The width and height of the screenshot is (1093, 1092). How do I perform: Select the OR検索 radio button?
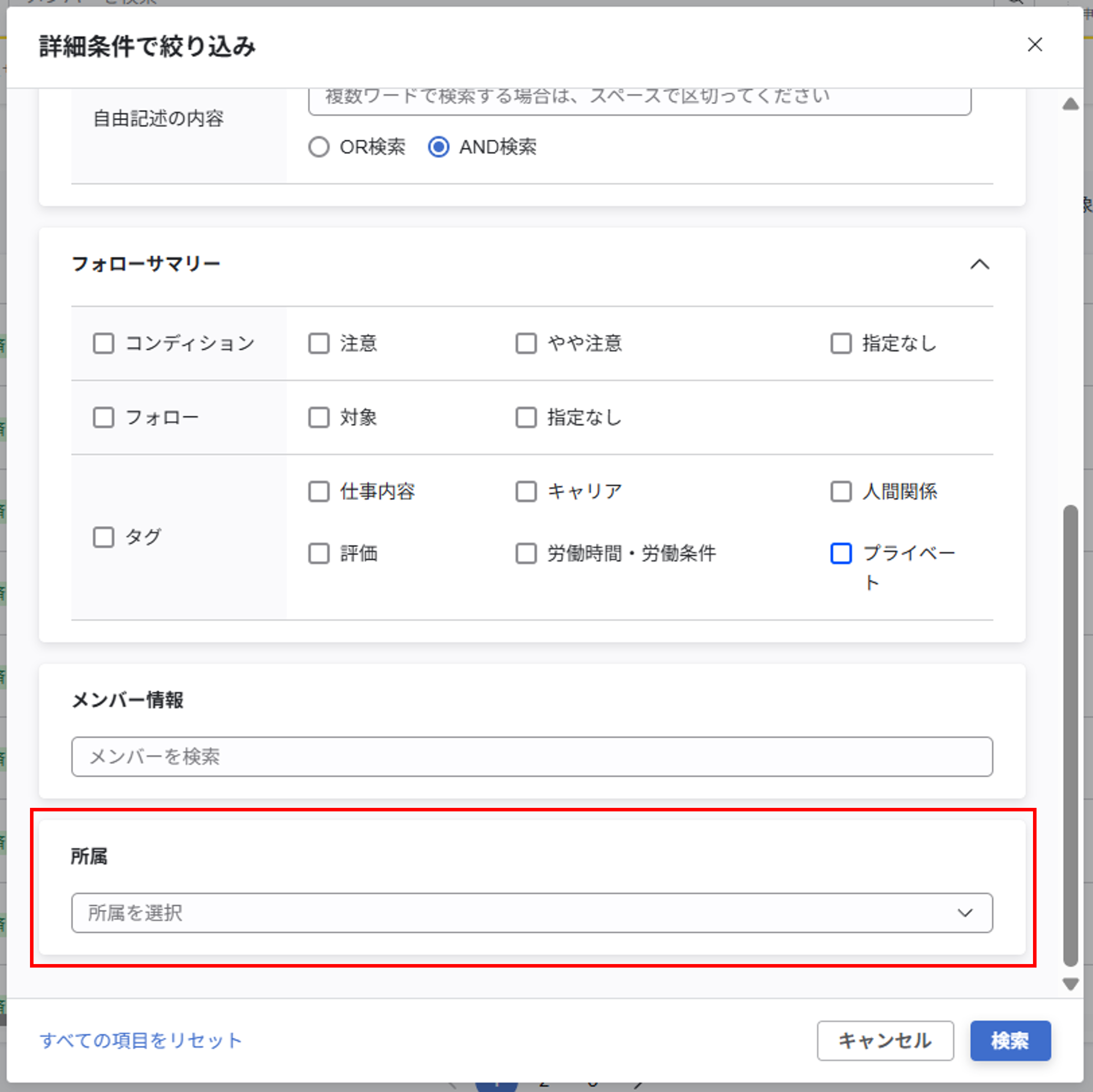[319, 147]
